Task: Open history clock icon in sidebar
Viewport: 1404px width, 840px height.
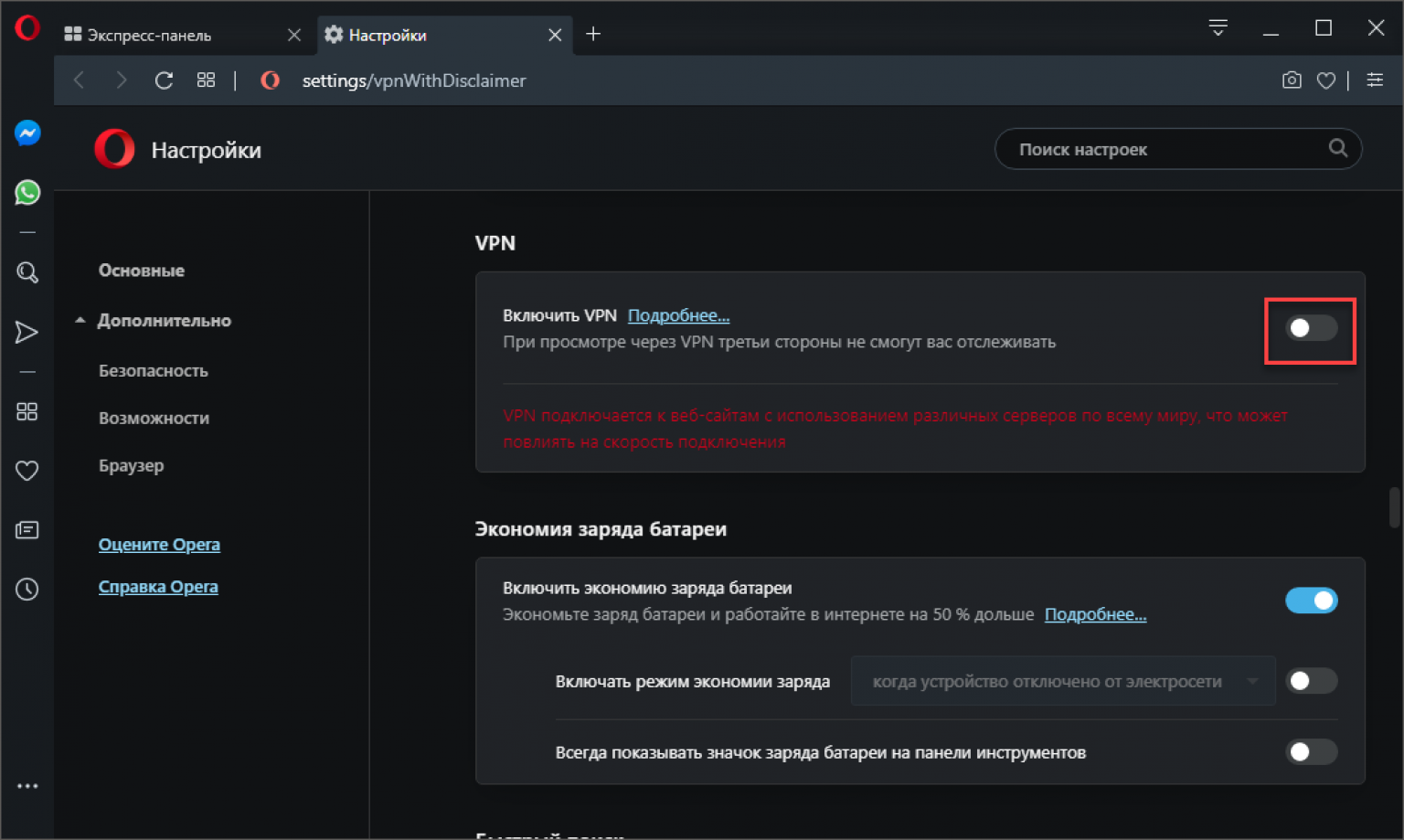Action: pos(27,590)
